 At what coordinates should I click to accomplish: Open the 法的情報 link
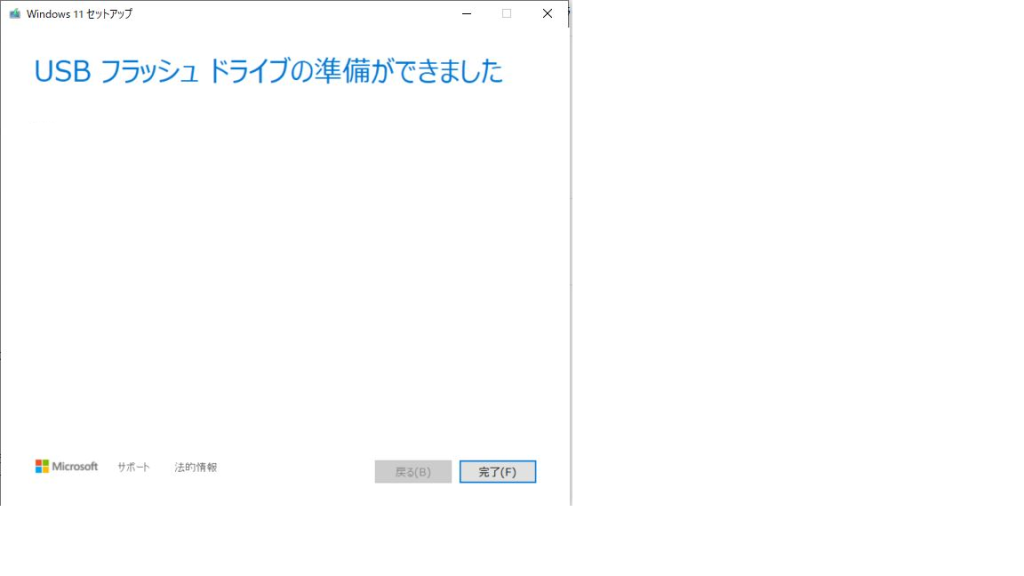coord(195,467)
